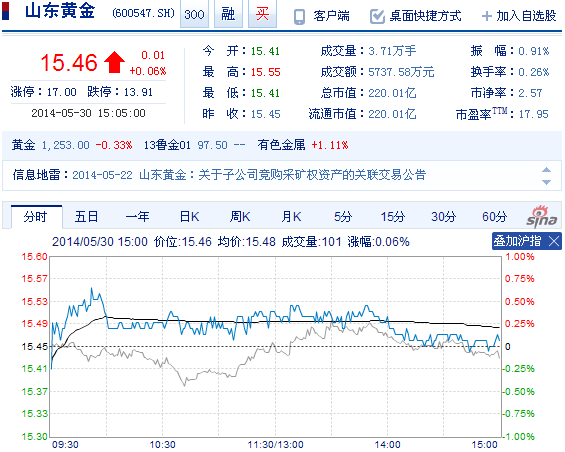The width and height of the screenshot is (565, 452).
Task: Click the 成交额 value 5737.58万元
Action: point(401,72)
